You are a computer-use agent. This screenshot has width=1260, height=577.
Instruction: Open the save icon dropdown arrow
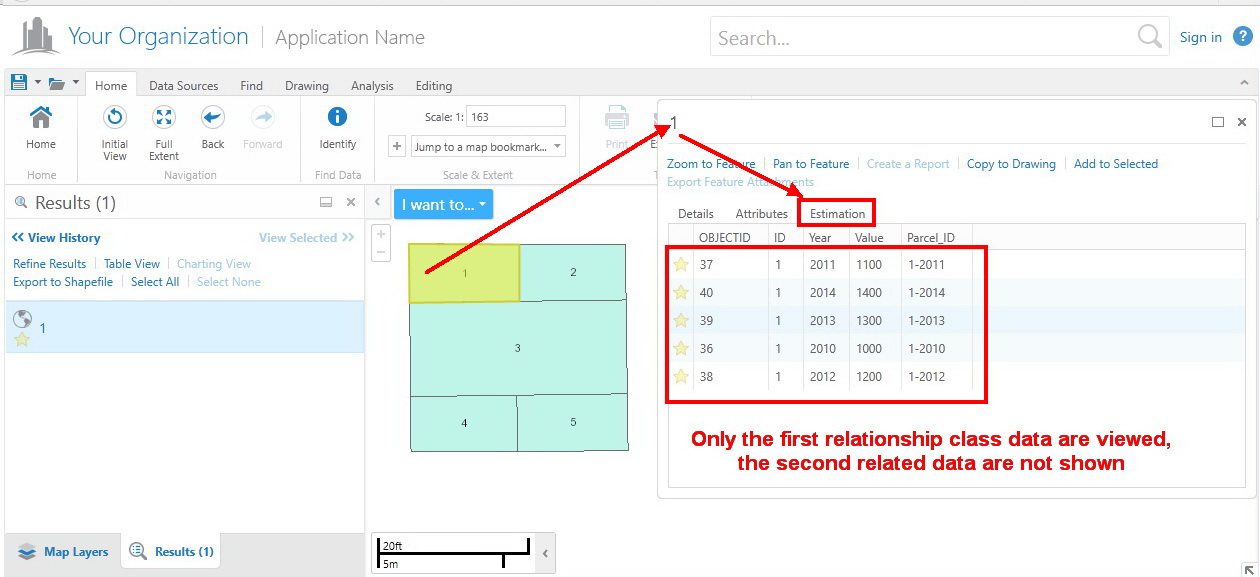coord(38,83)
